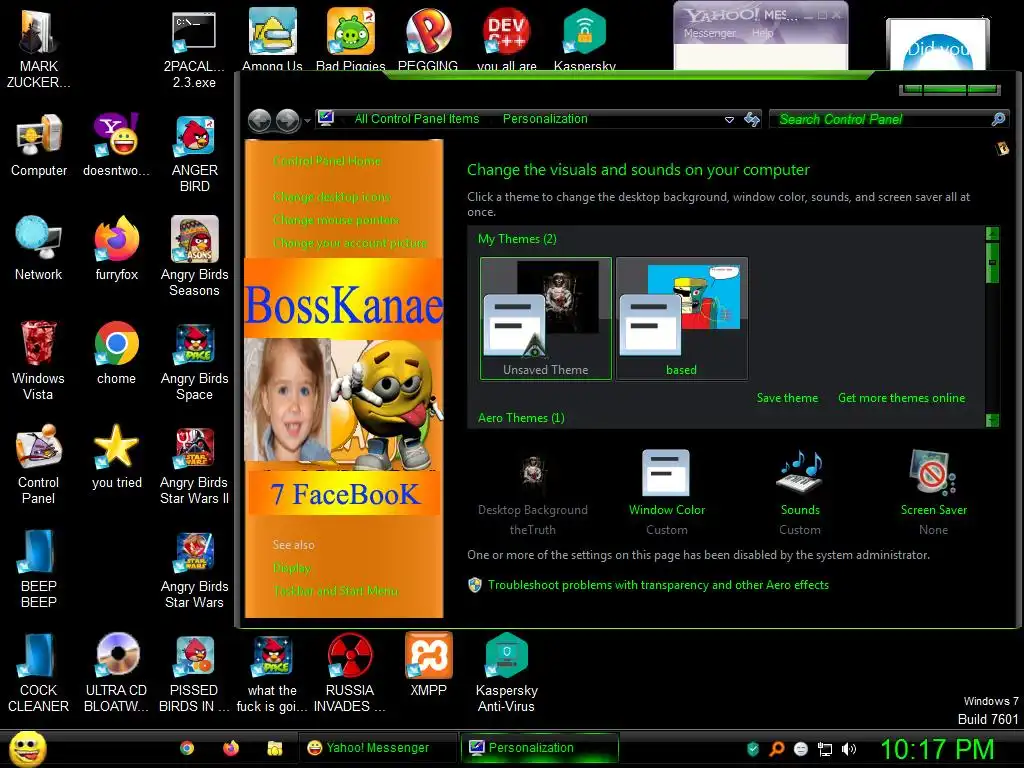Select the Personalization breadcrumb
The image size is (1024, 768).
[545, 119]
